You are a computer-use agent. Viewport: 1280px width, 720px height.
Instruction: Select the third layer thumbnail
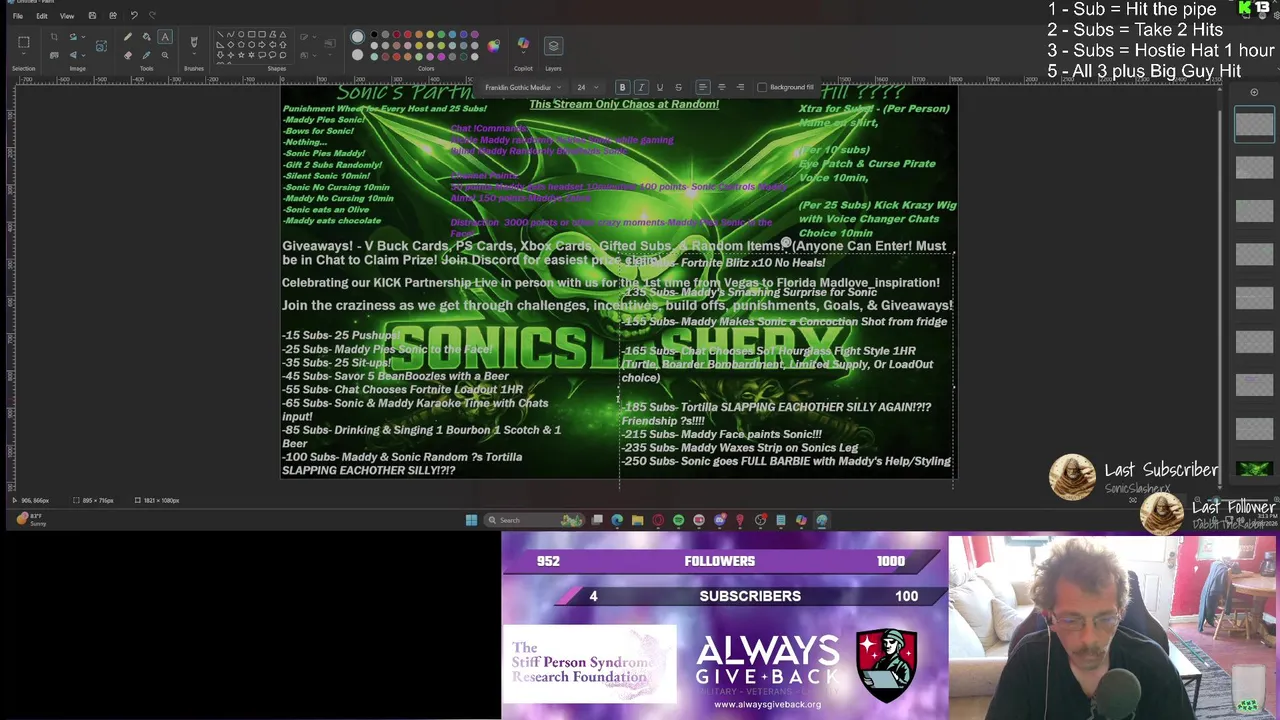1254,210
